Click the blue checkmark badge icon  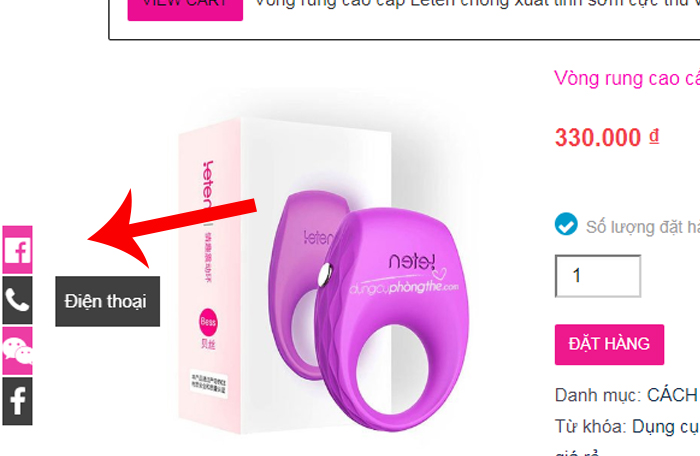click(x=566, y=224)
